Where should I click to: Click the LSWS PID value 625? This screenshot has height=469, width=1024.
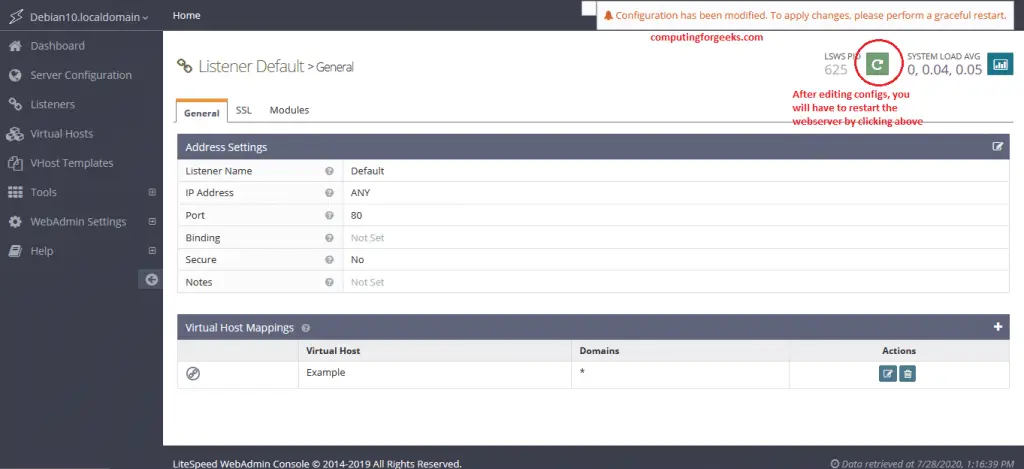coord(836,69)
